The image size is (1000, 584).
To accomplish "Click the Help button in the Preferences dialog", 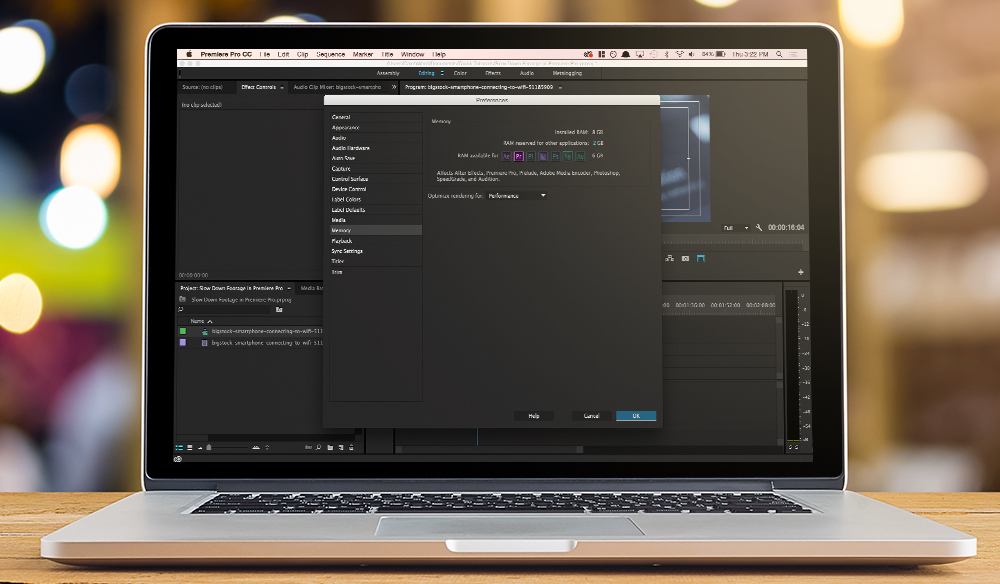I will (533, 415).
